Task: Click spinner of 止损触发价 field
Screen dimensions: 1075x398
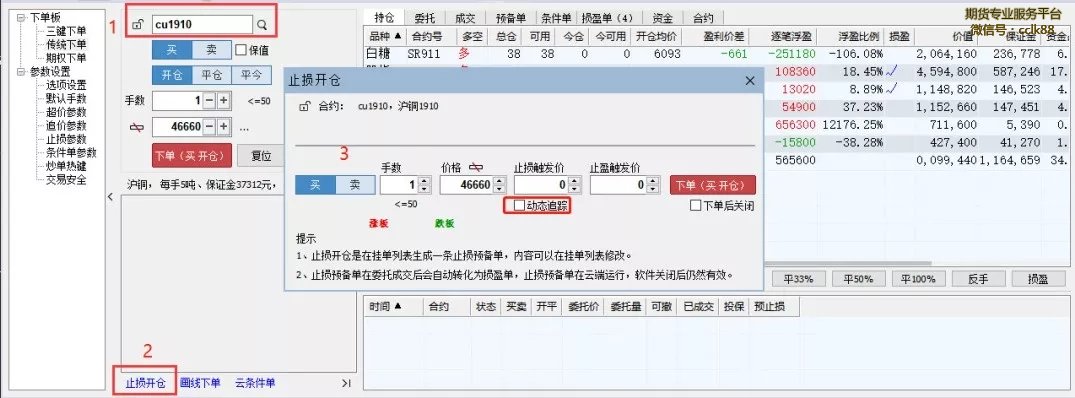Action: [575, 185]
